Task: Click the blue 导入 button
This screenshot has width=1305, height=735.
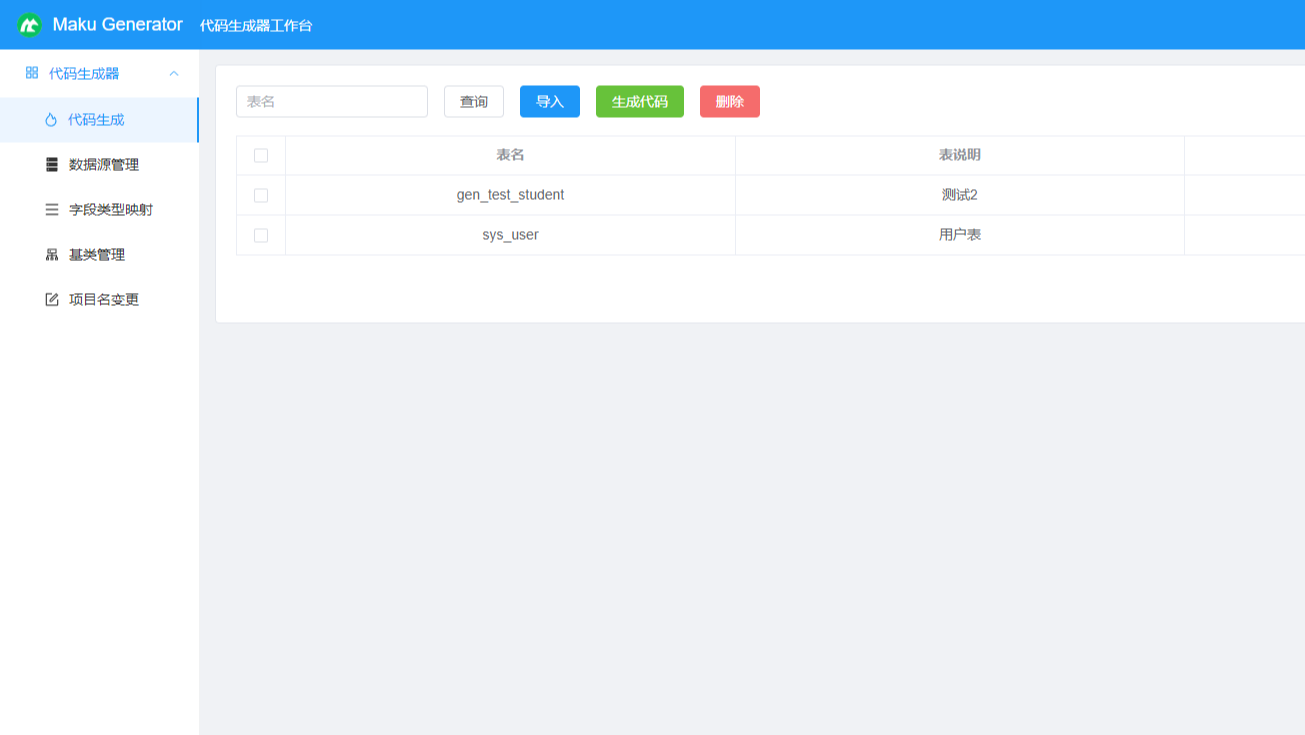Action: point(550,102)
